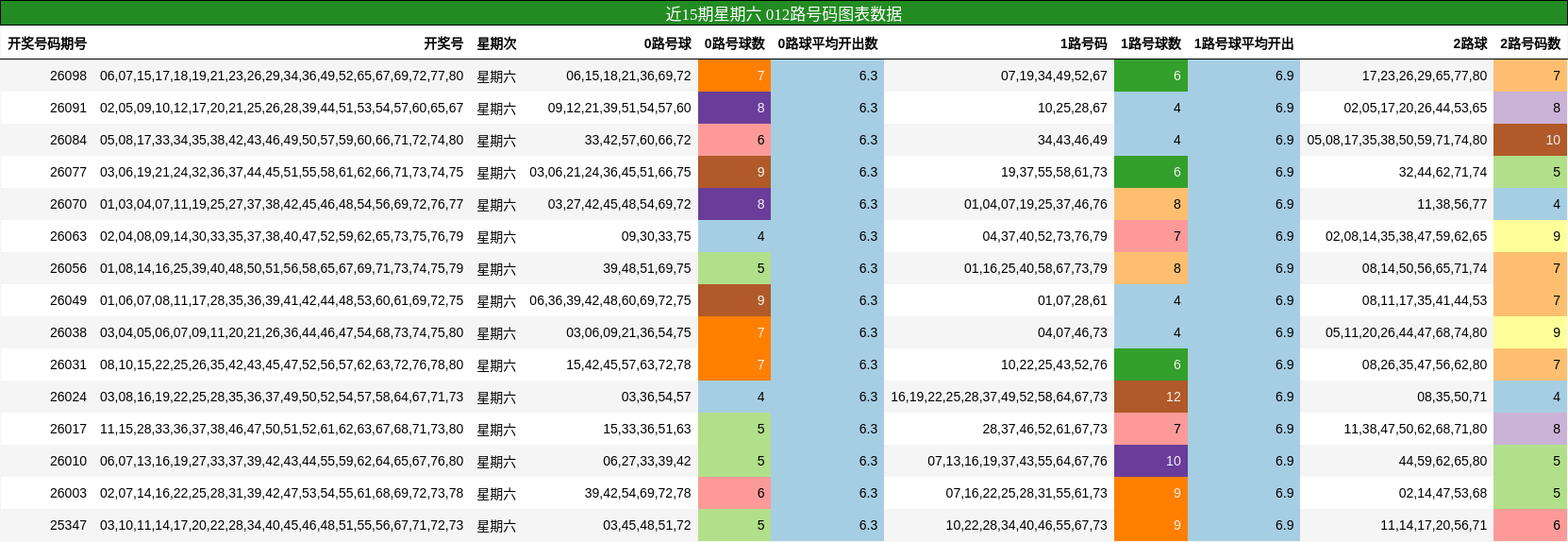Select period number 26070
This screenshot has width=1568, height=542.
click(x=68, y=204)
